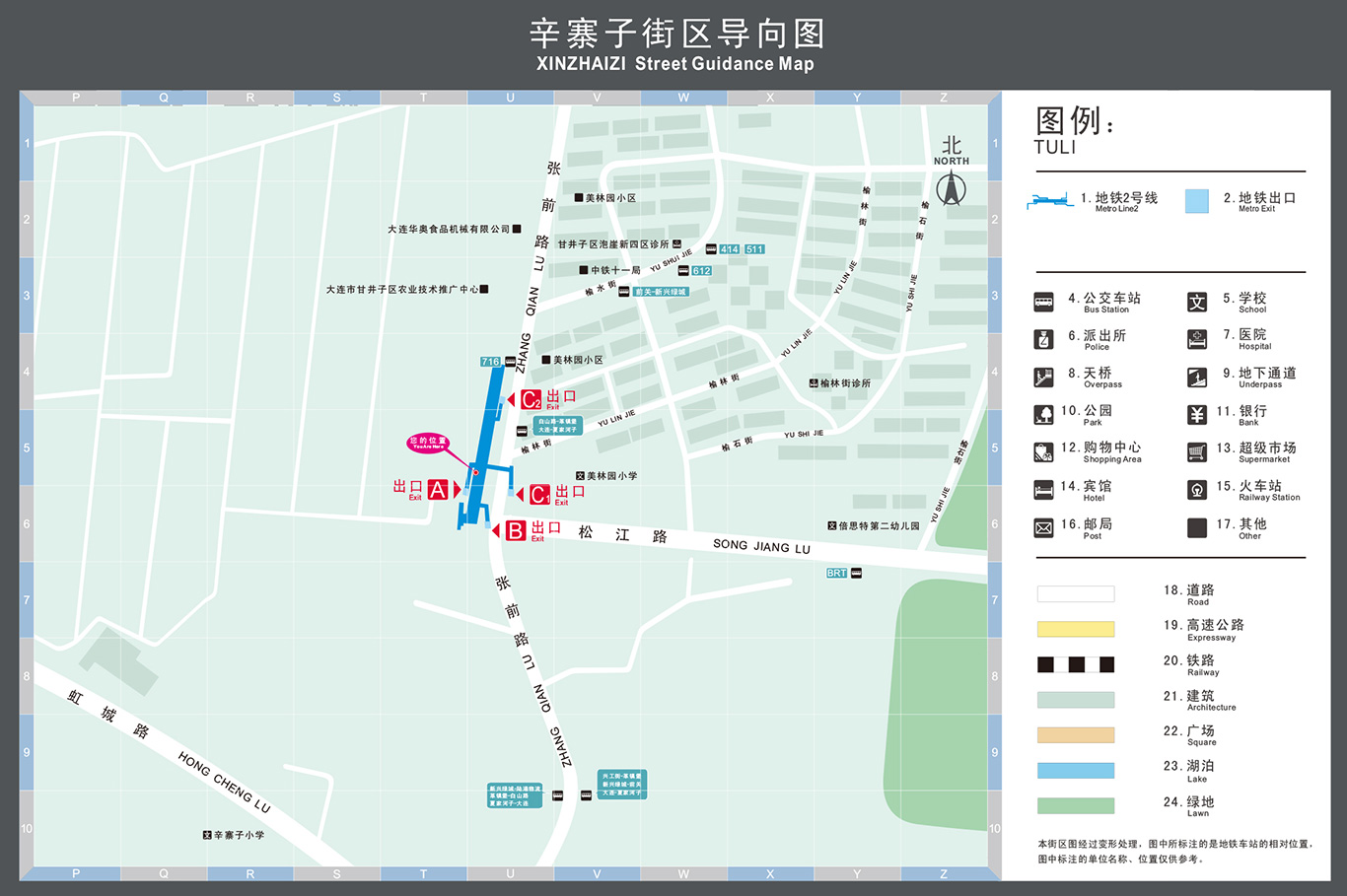Click the Police legend icon
This screenshot has height=896, width=1347.
[x=1043, y=340]
